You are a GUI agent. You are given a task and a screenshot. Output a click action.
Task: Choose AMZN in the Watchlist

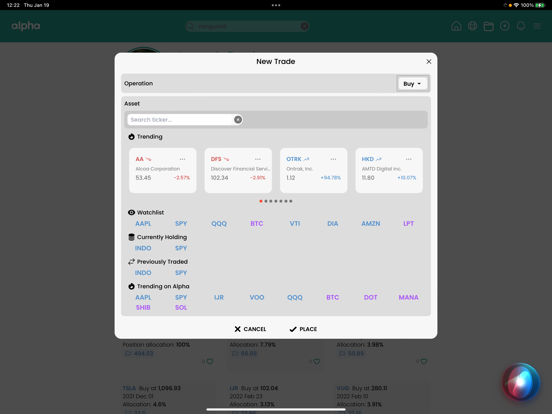click(371, 224)
